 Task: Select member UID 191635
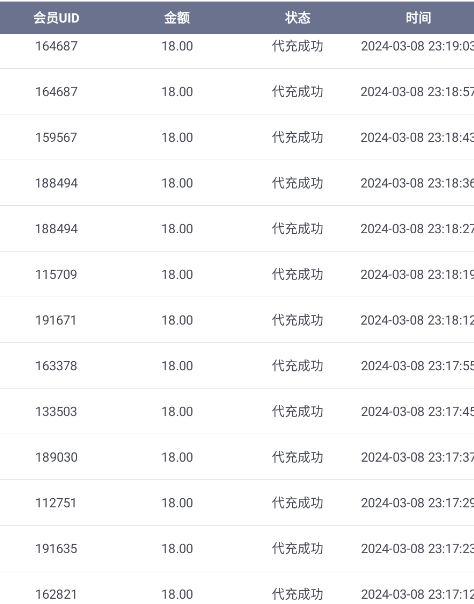pyautogui.click(x=56, y=549)
